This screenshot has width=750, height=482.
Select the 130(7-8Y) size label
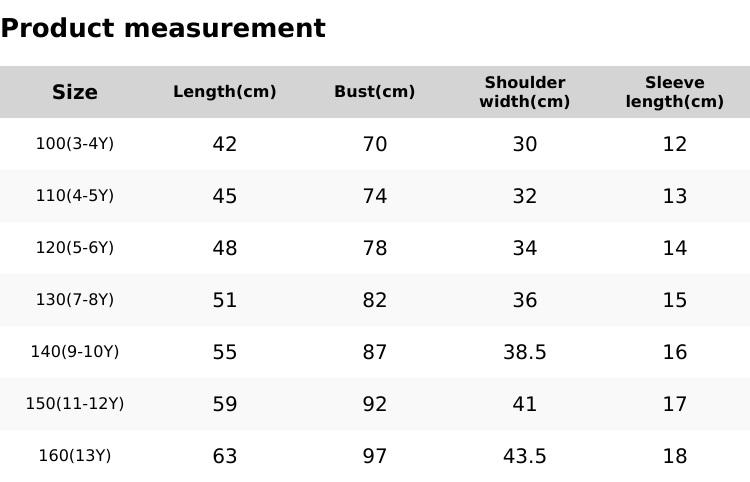(75, 300)
